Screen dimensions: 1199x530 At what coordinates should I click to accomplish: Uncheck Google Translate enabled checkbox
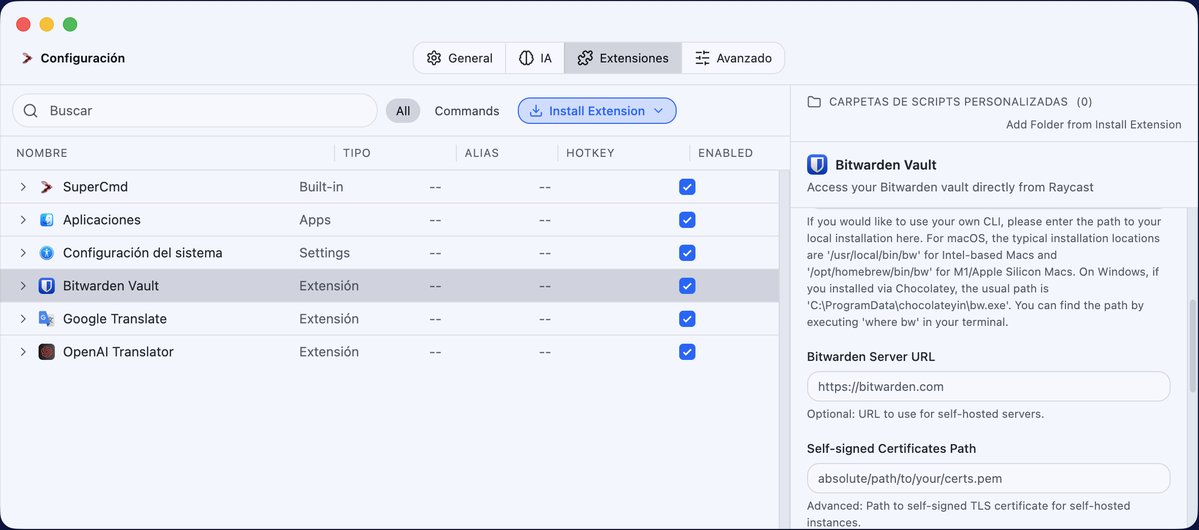tap(687, 319)
